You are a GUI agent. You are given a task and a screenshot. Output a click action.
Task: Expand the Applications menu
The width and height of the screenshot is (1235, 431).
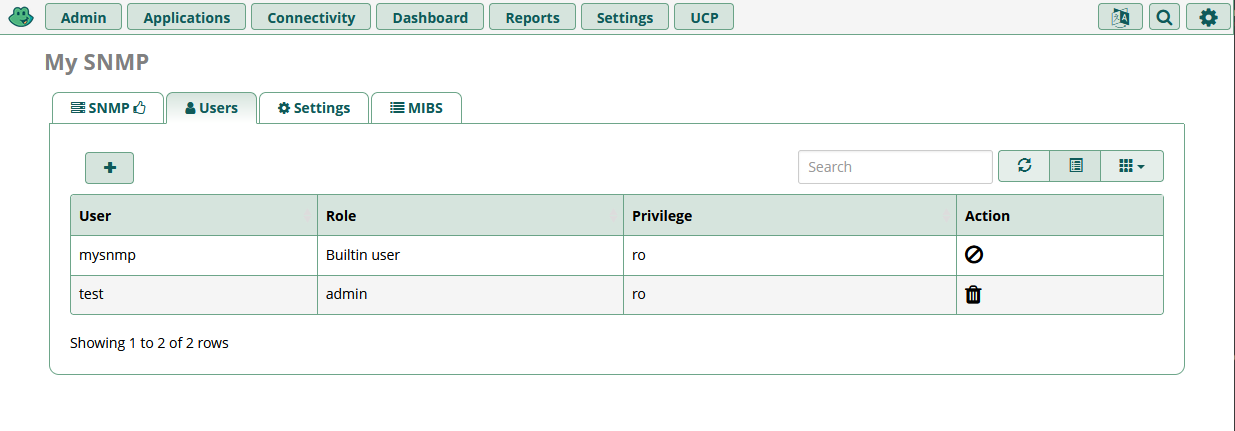pyautogui.click(x=186, y=17)
